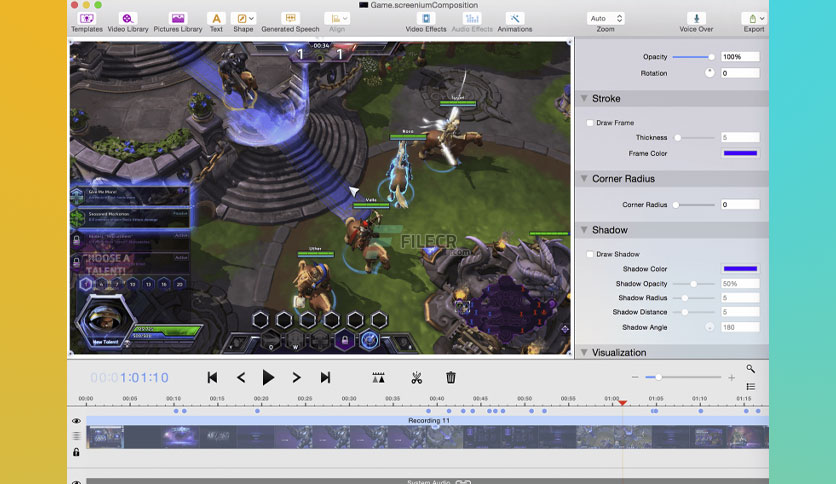Cut the clip with the scissors tool

pyautogui.click(x=417, y=378)
